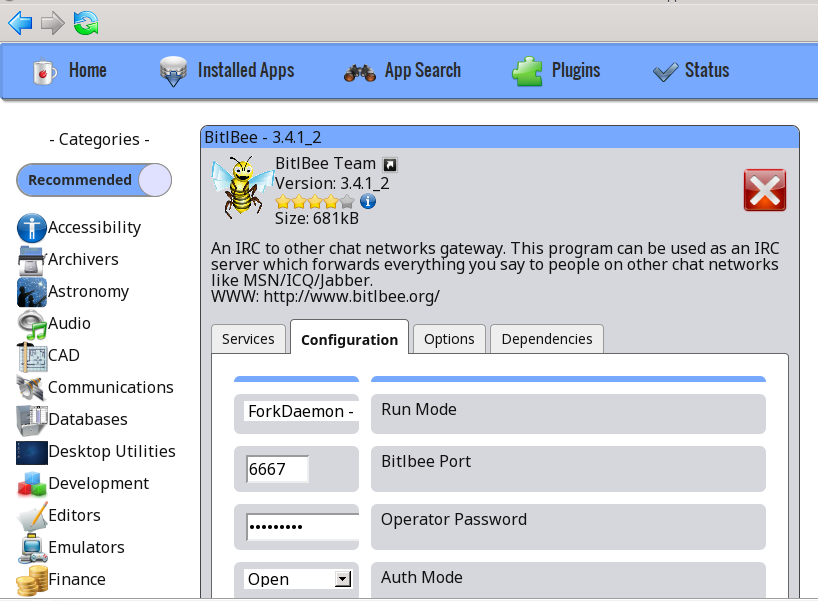Click the Editors category text
The height and width of the screenshot is (601, 818).
pos(74,515)
